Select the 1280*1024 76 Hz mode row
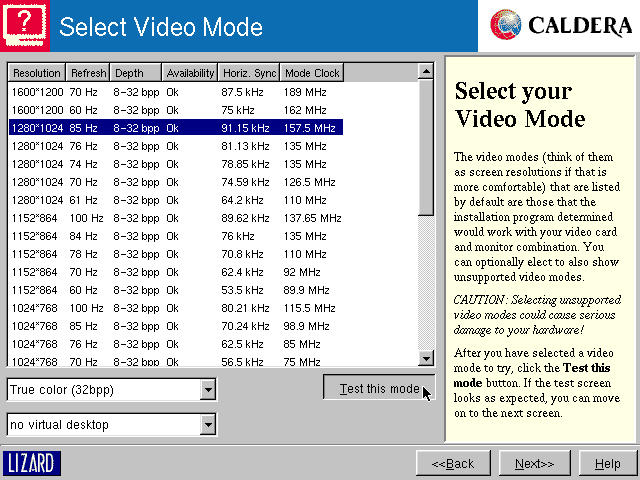 coord(175,145)
